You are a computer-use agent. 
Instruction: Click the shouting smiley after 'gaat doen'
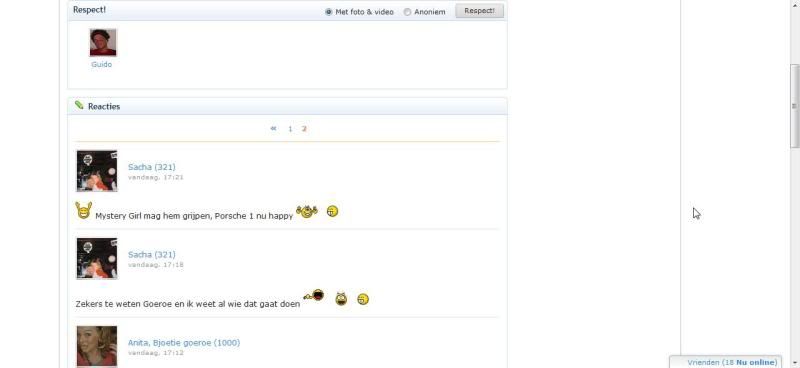click(x=314, y=296)
